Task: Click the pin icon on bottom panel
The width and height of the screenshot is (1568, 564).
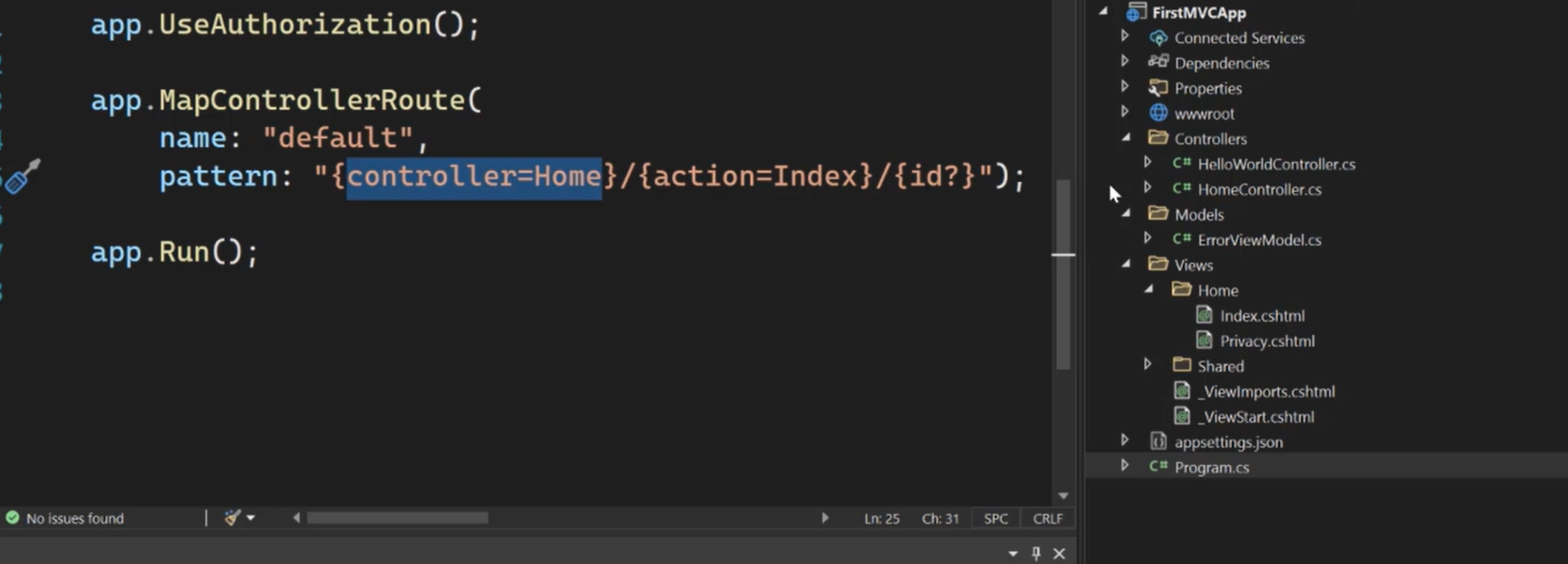Action: tap(1036, 553)
